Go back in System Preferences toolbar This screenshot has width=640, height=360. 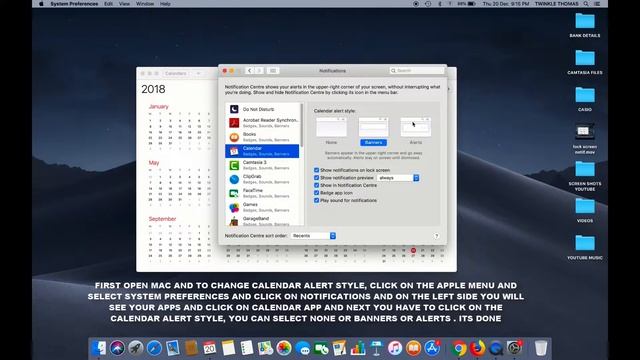(x=249, y=71)
